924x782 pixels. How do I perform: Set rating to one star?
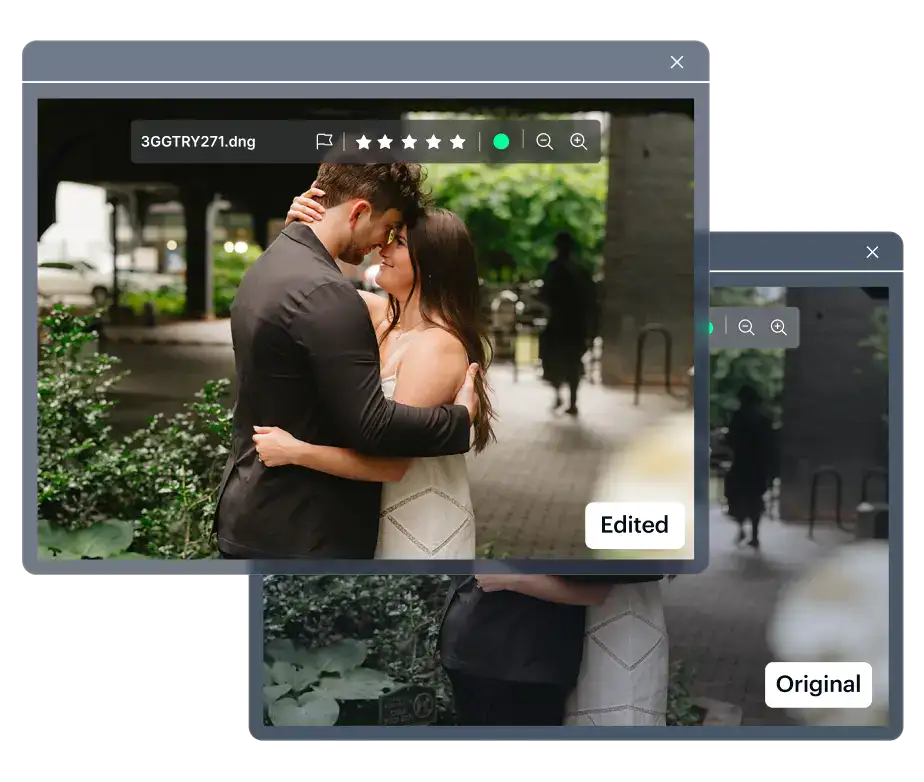363,142
